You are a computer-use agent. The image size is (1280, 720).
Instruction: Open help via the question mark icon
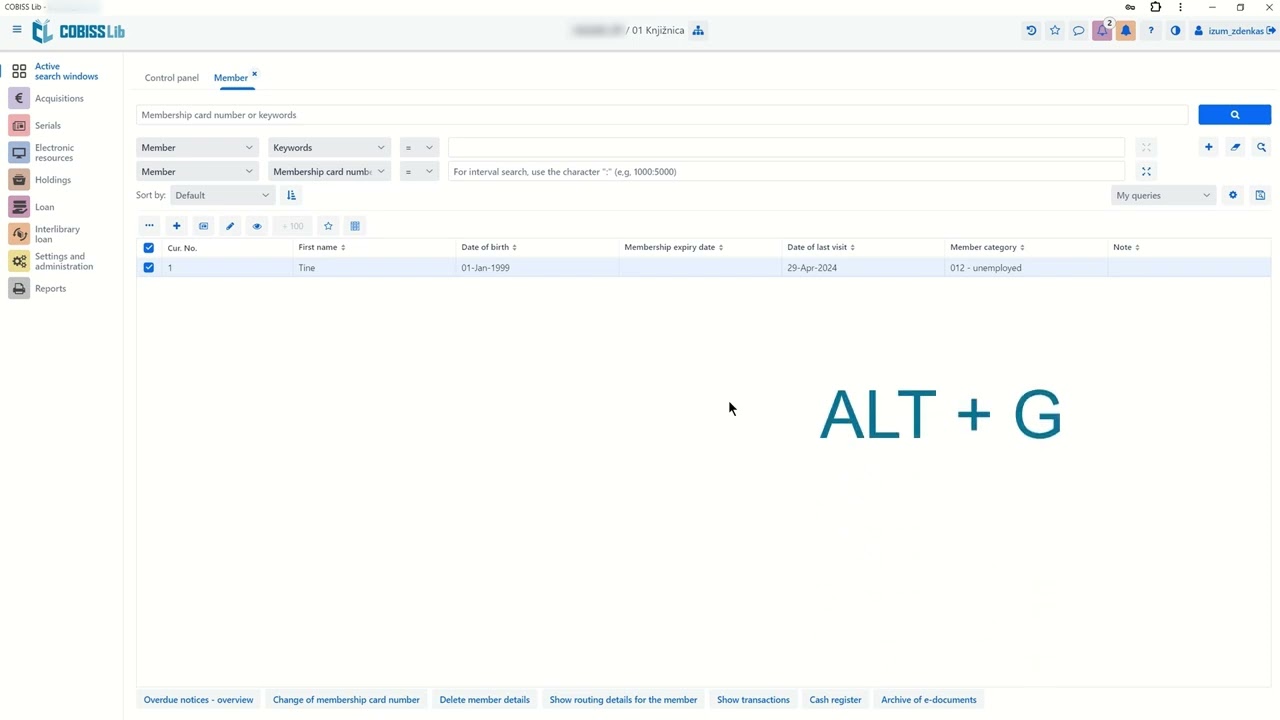click(1150, 31)
